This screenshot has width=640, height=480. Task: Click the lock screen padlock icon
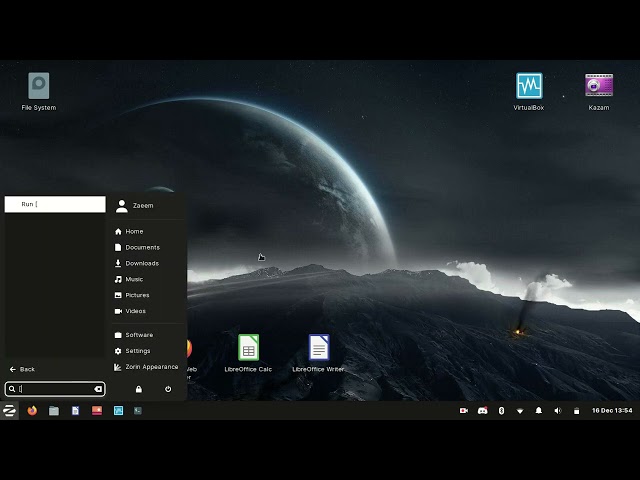click(x=139, y=389)
